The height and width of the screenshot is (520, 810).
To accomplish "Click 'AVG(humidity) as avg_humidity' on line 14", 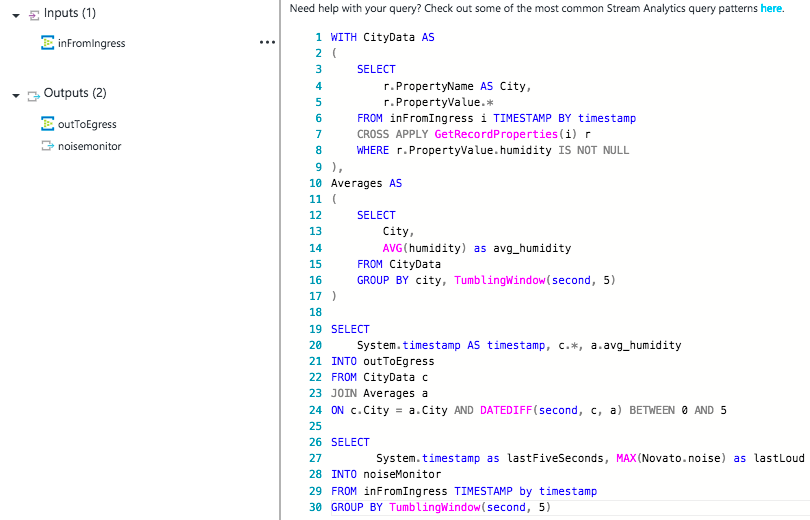I will (477, 248).
